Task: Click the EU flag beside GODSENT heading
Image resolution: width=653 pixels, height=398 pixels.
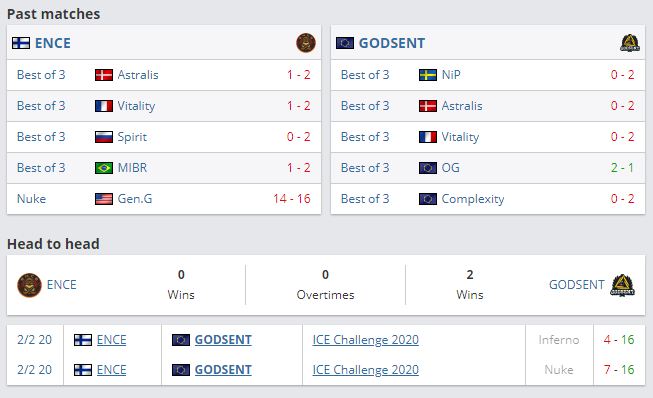Action: pyautogui.click(x=345, y=43)
